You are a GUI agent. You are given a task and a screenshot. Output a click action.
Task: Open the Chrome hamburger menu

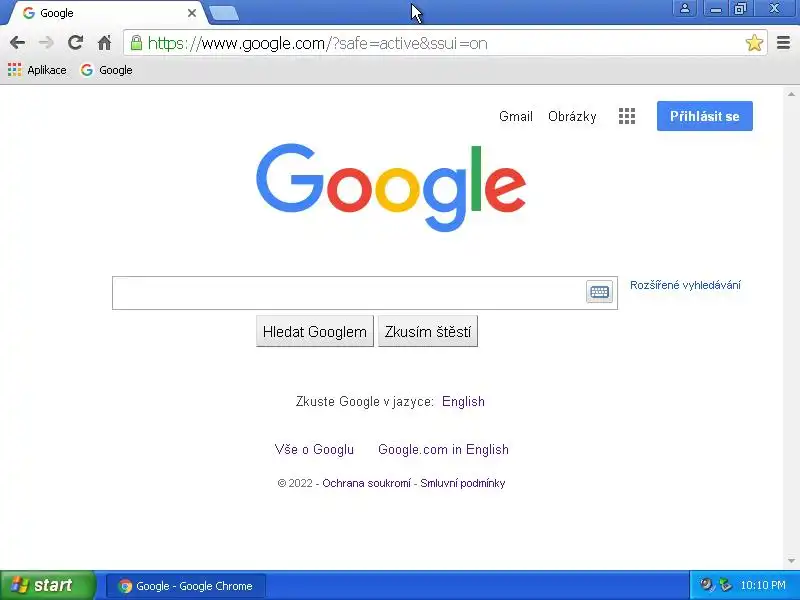coord(783,43)
